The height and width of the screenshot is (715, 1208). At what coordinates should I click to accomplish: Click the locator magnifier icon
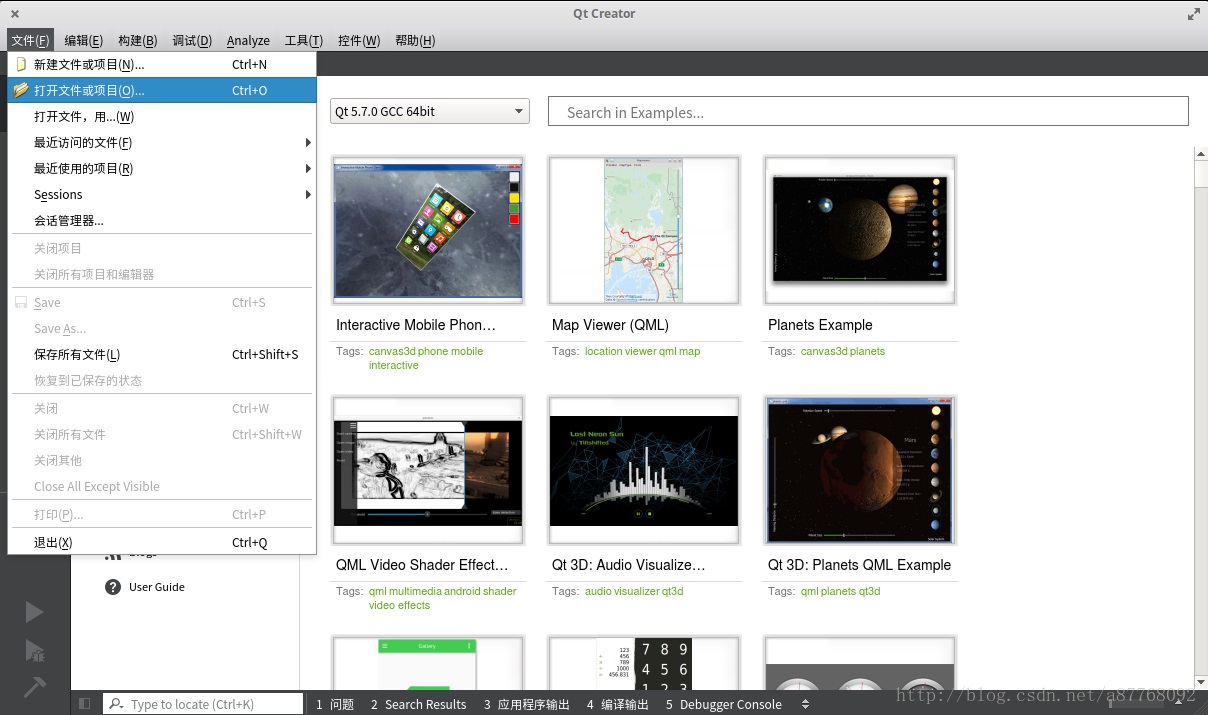[116, 704]
